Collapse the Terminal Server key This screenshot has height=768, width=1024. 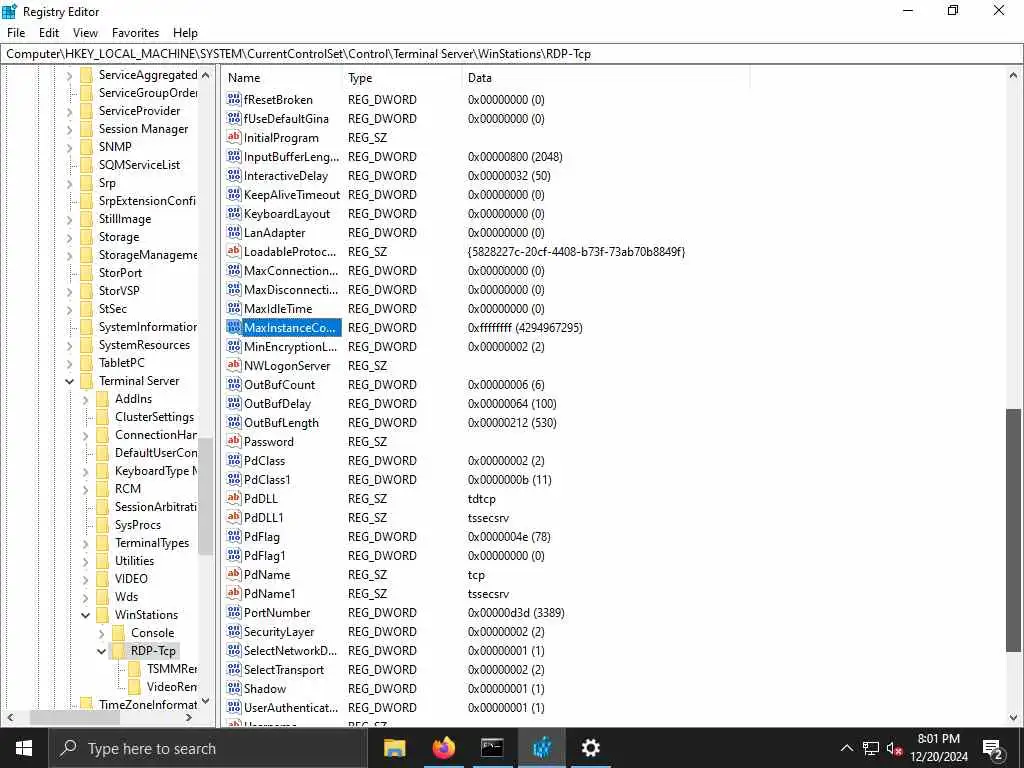[x=70, y=381]
